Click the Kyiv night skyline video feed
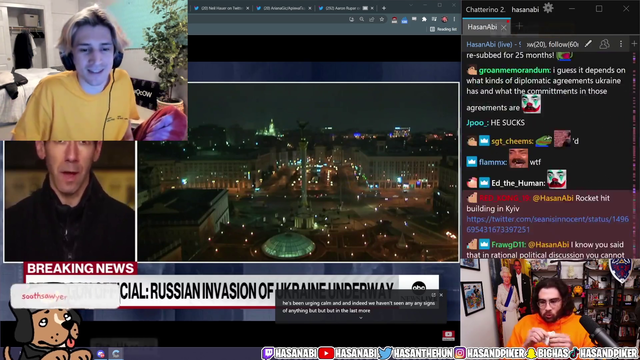This screenshot has height=360, width=640. [298, 171]
